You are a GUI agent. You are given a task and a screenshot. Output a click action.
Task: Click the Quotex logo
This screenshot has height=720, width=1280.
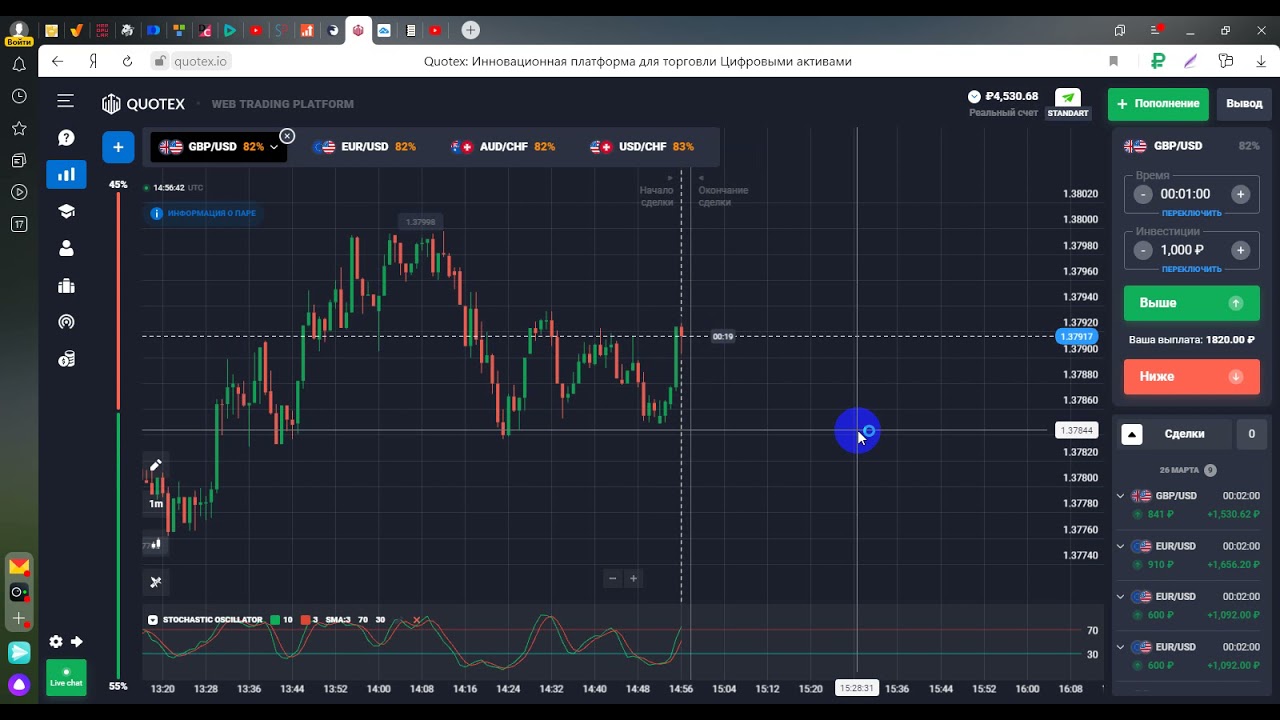click(x=144, y=104)
